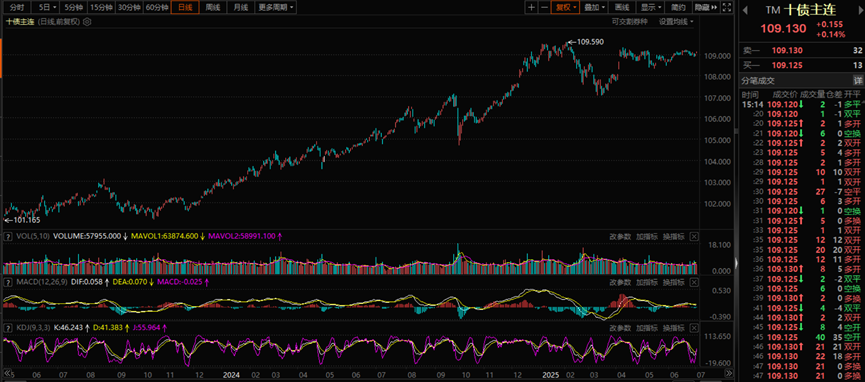The width and height of the screenshot is (865, 382).
Task: Toggle fullscreen chart icon in toolbar
Action: [727, 8]
